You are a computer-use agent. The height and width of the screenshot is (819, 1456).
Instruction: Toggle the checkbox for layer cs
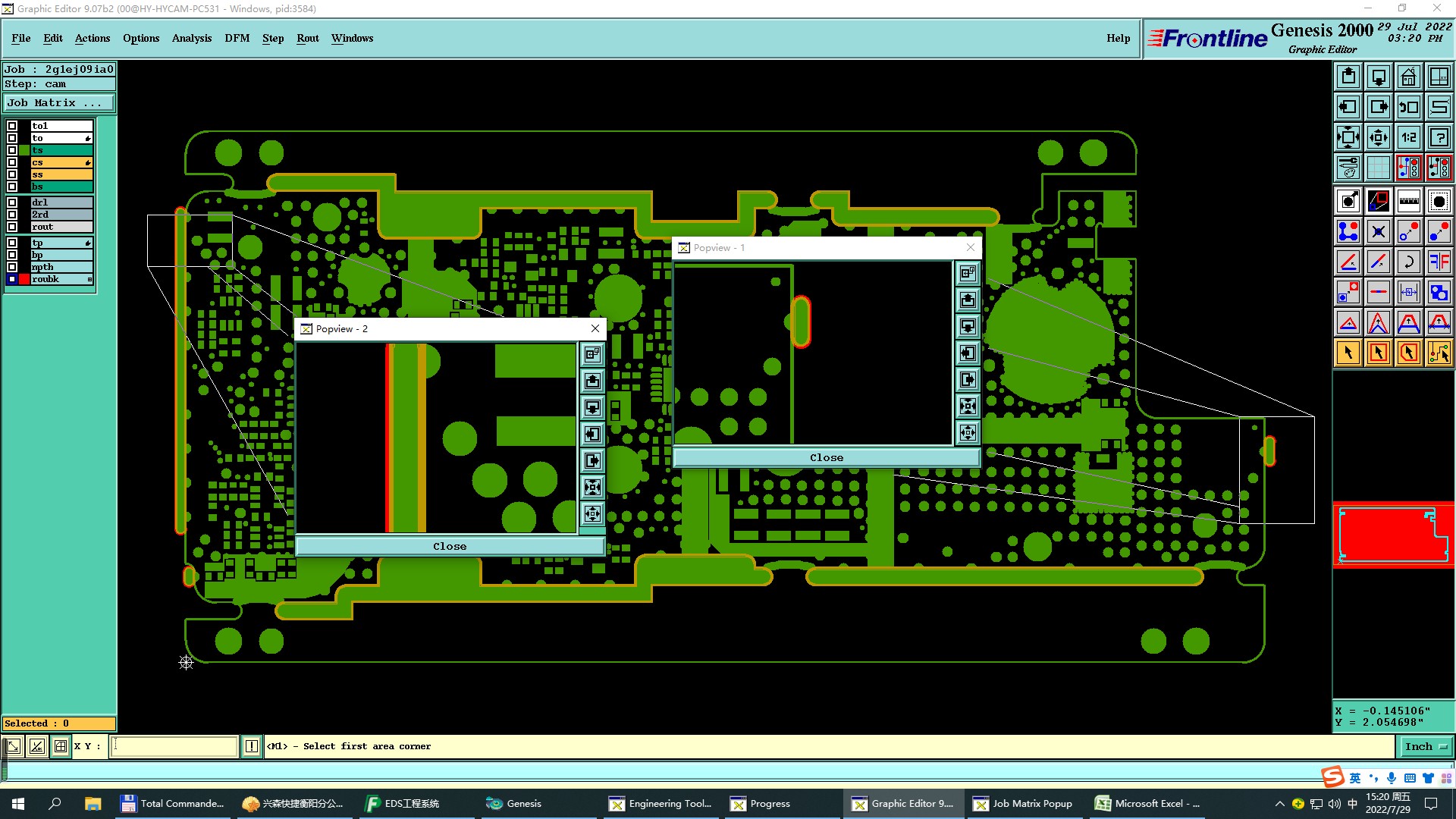12,162
